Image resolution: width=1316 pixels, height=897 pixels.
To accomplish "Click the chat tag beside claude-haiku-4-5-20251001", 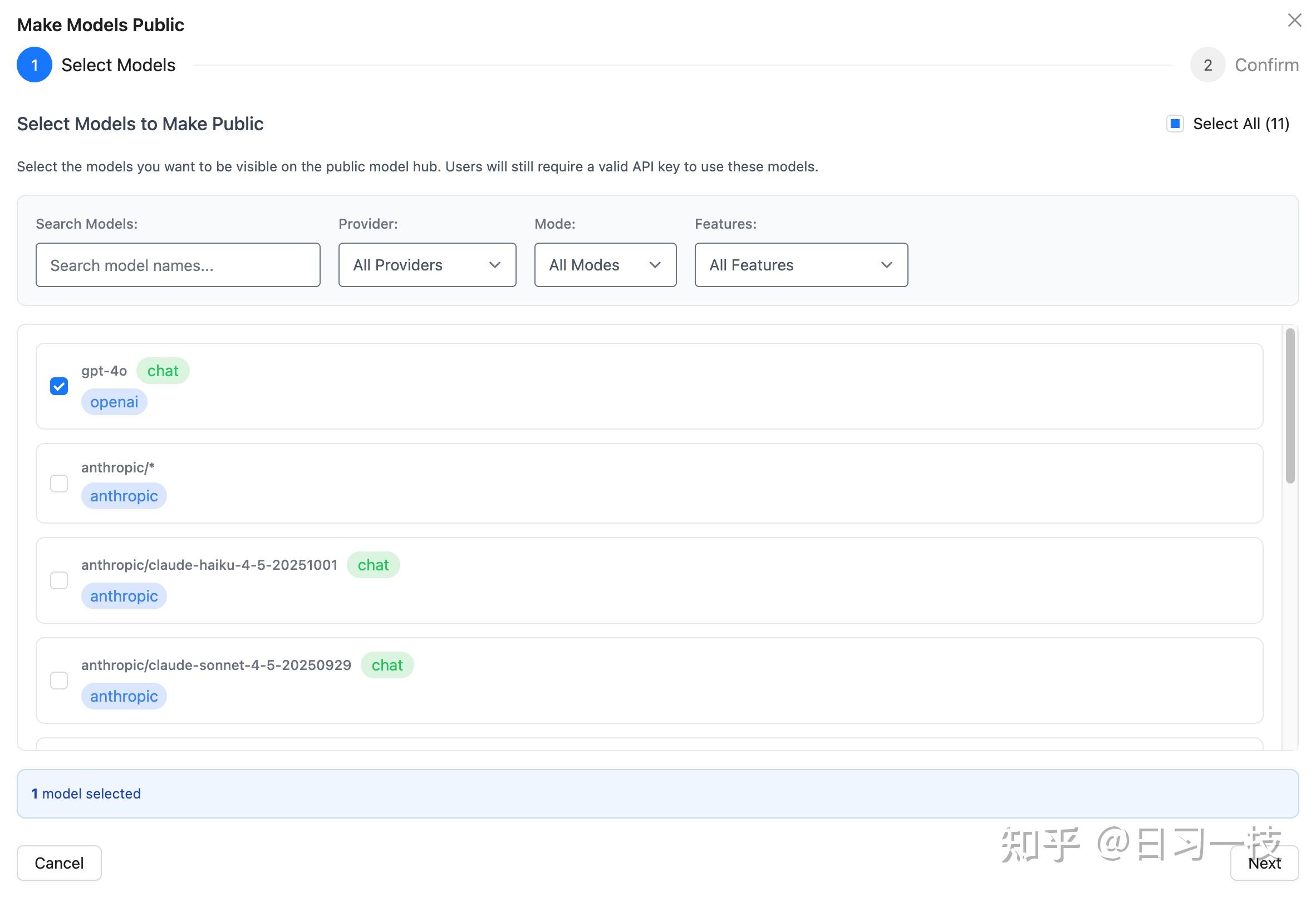I will pyautogui.click(x=373, y=565).
